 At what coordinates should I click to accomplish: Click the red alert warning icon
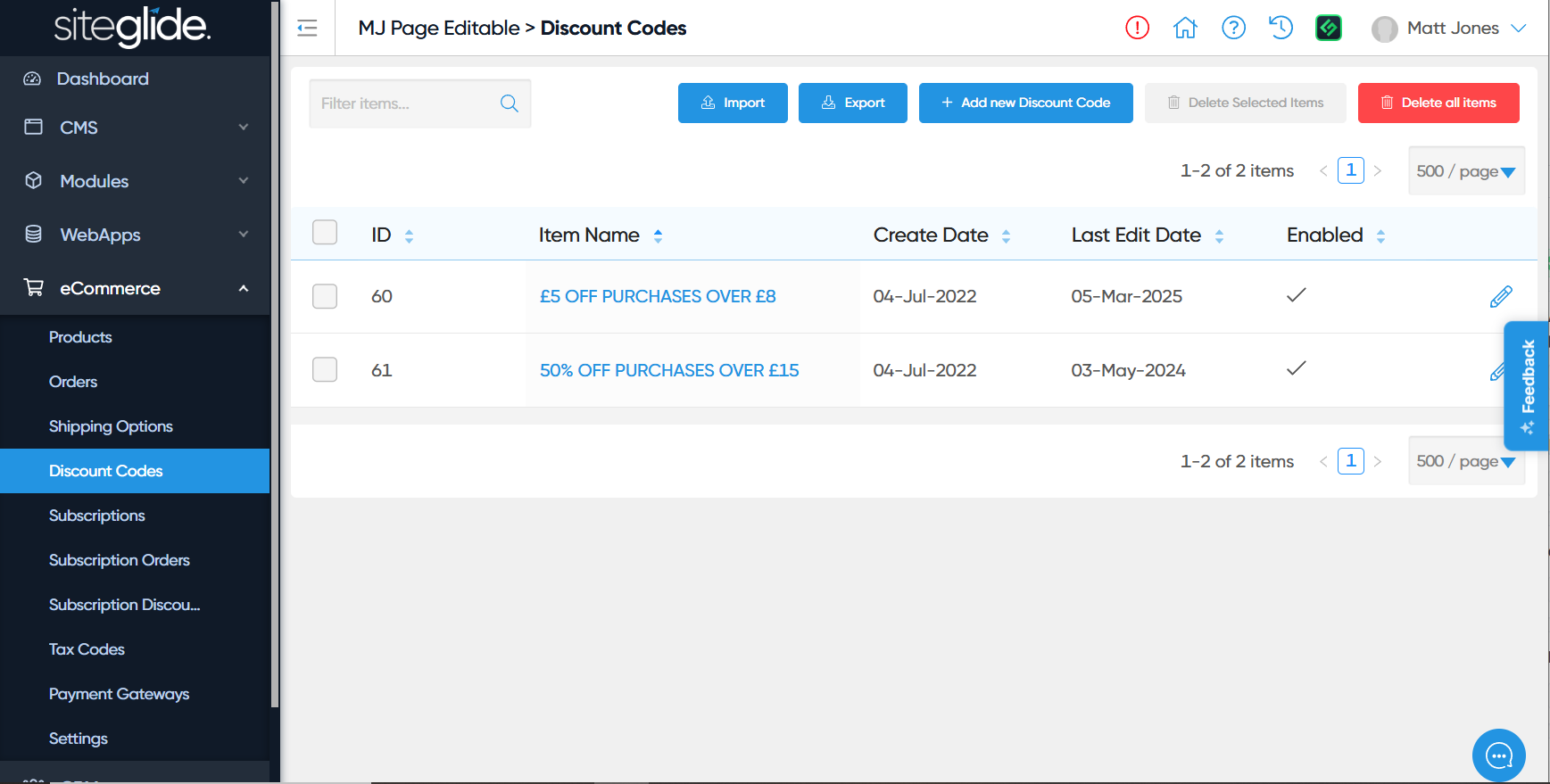pyautogui.click(x=1137, y=28)
